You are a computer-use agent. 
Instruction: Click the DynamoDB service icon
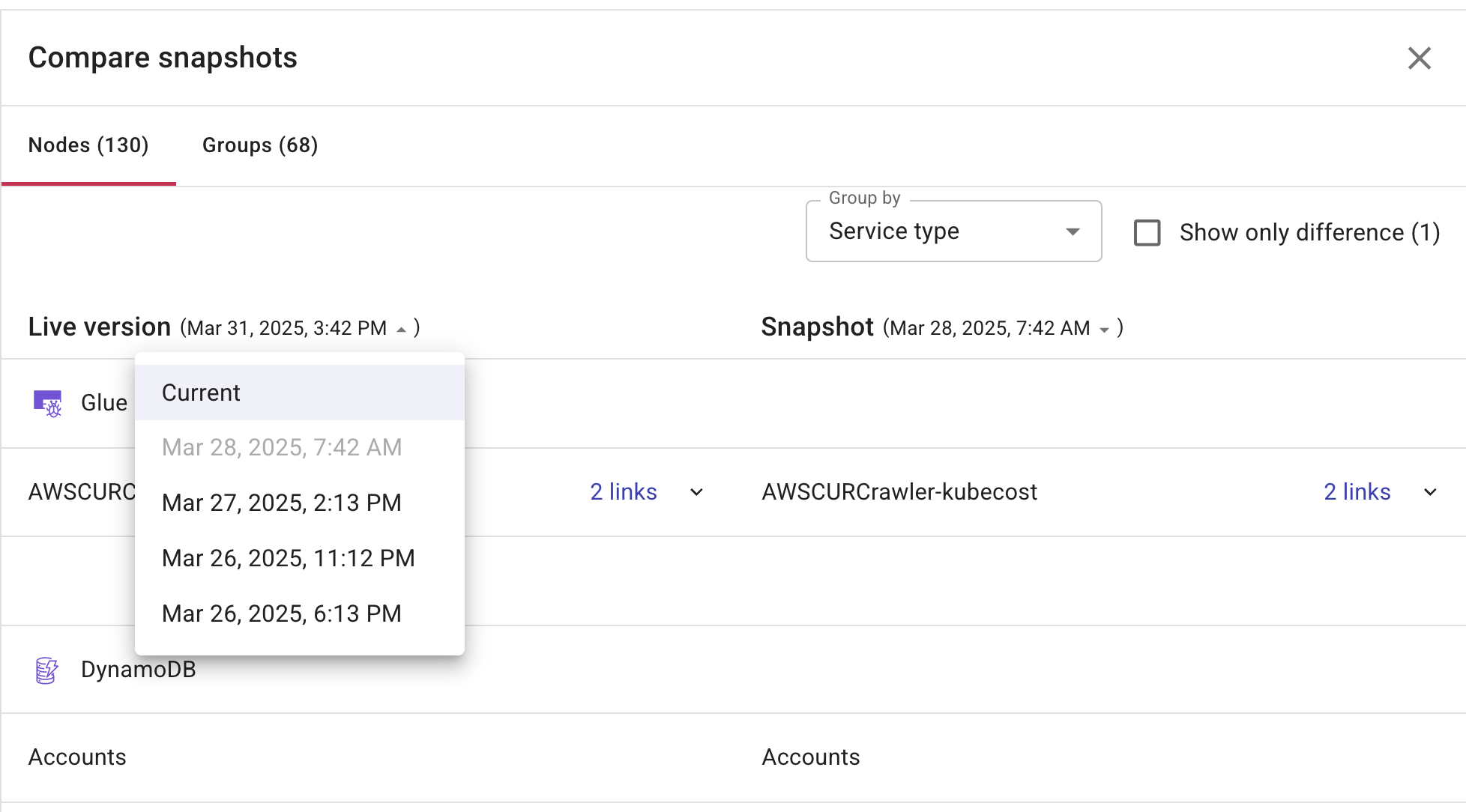46,670
